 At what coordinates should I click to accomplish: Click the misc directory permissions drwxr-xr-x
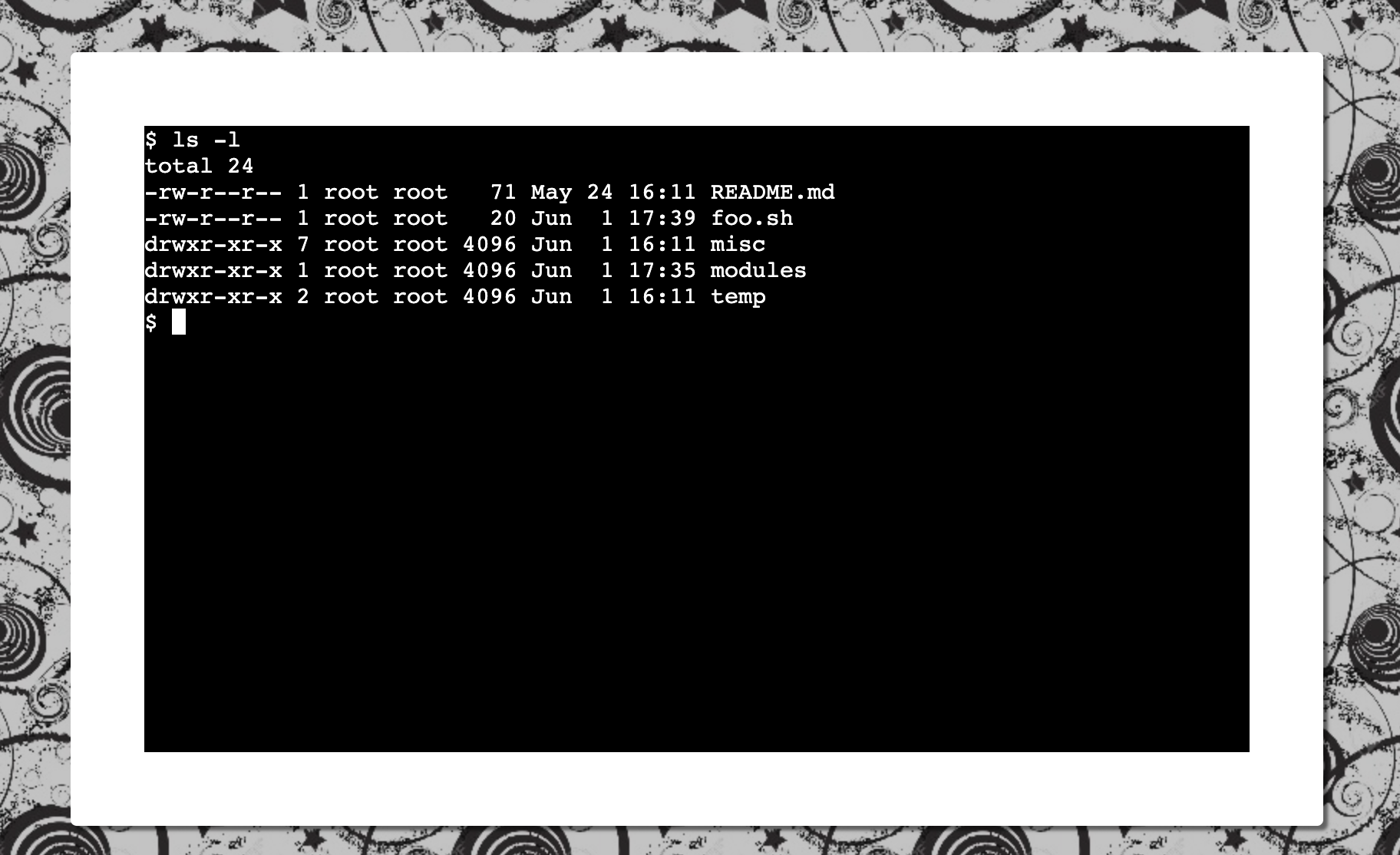213,244
